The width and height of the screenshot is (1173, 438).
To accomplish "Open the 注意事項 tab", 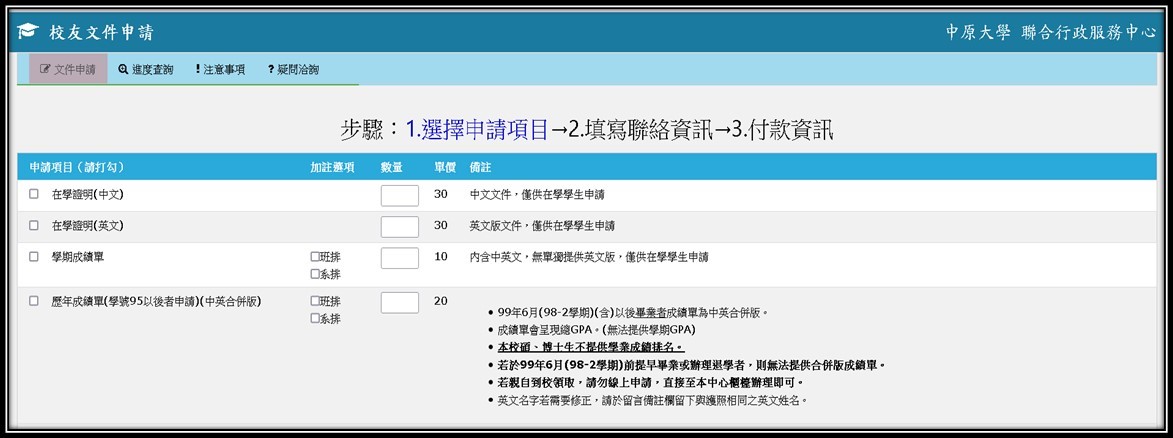I will pyautogui.click(x=220, y=69).
